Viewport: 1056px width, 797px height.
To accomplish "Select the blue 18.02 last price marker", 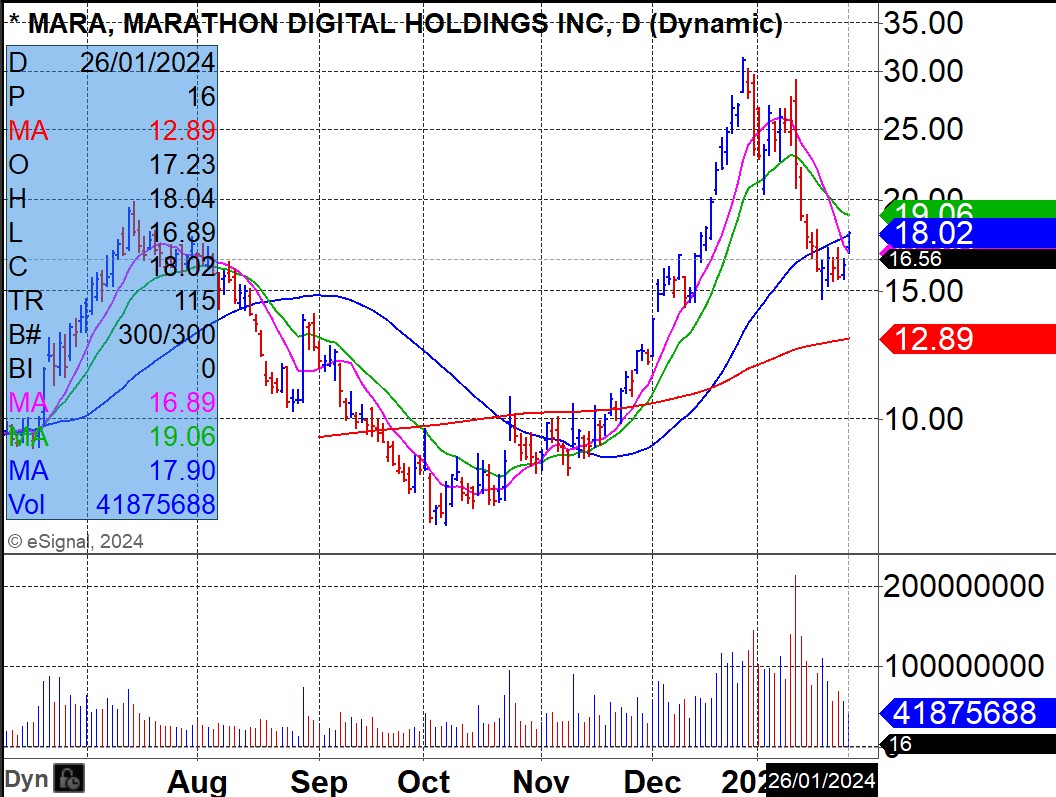I will click(x=968, y=233).
